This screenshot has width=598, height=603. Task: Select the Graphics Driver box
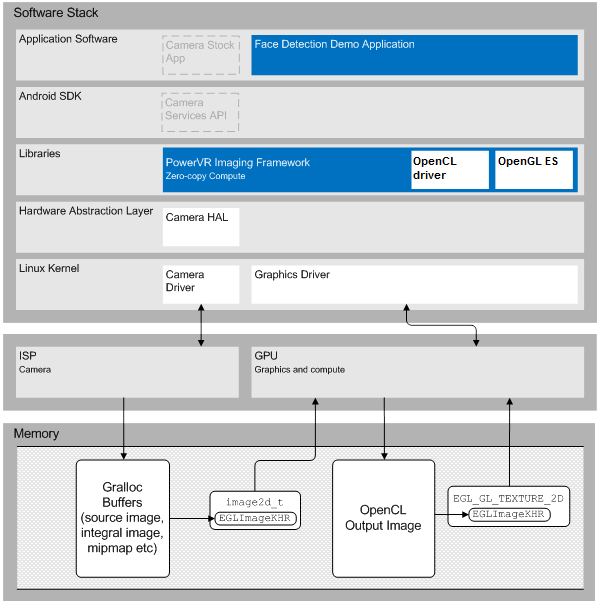(x=415, y=284)
